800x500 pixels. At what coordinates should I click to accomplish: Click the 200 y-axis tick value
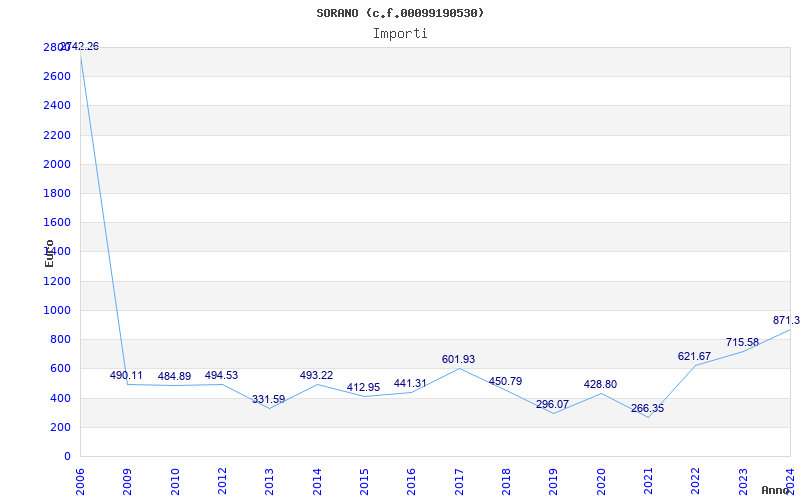point(60,427)
